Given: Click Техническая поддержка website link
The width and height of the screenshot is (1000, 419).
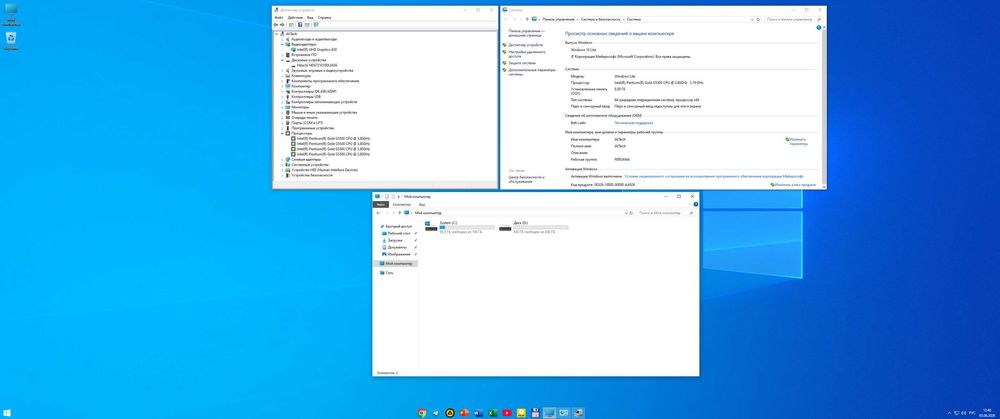Looking at the screenshot, I should click(633, 122).
